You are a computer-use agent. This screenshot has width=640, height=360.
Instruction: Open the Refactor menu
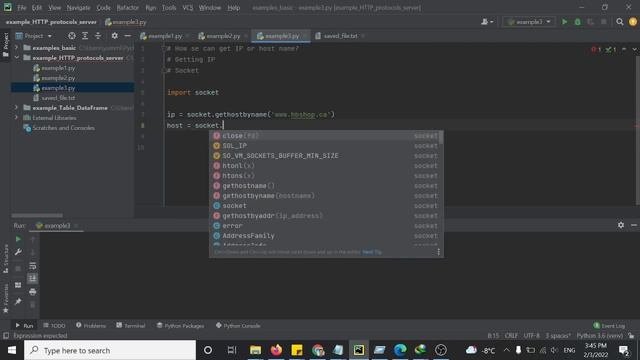tap(128, 8)
